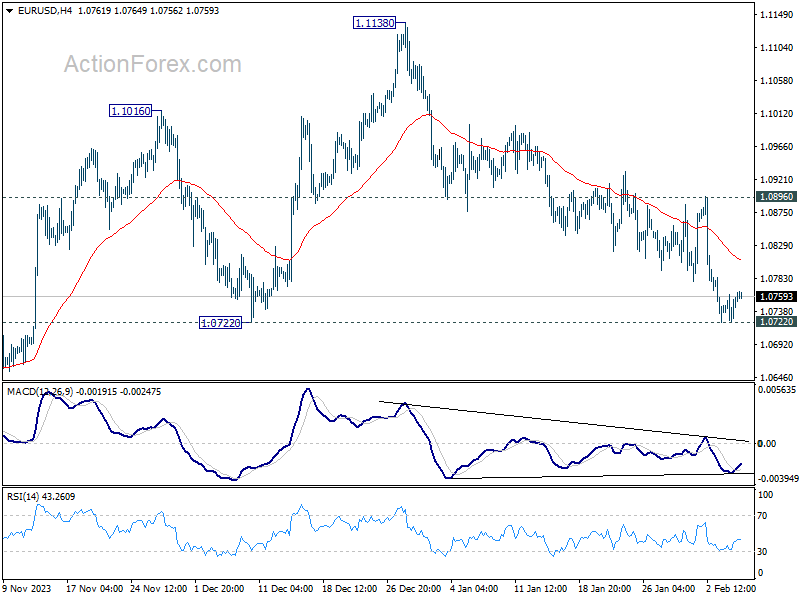Click the 2 Feb 12:00 date label
The width and height of the screenshot is (800, 600).
pyautogui.click(x=730, y=588)
